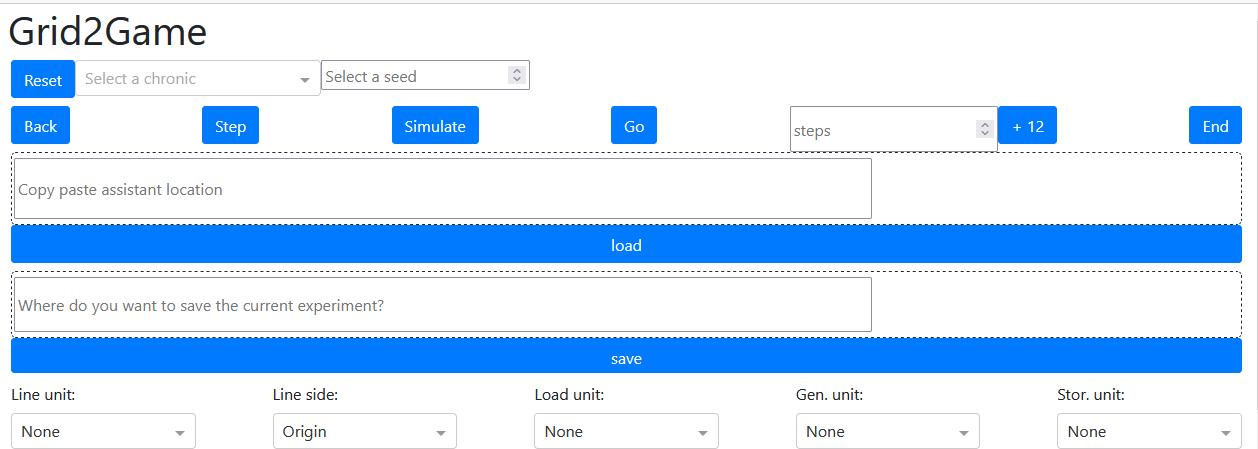Image resolution: width=1258 pixels, height=449 pixels.
Task: Focus the save experiment location field
Action: click(443, 305)
